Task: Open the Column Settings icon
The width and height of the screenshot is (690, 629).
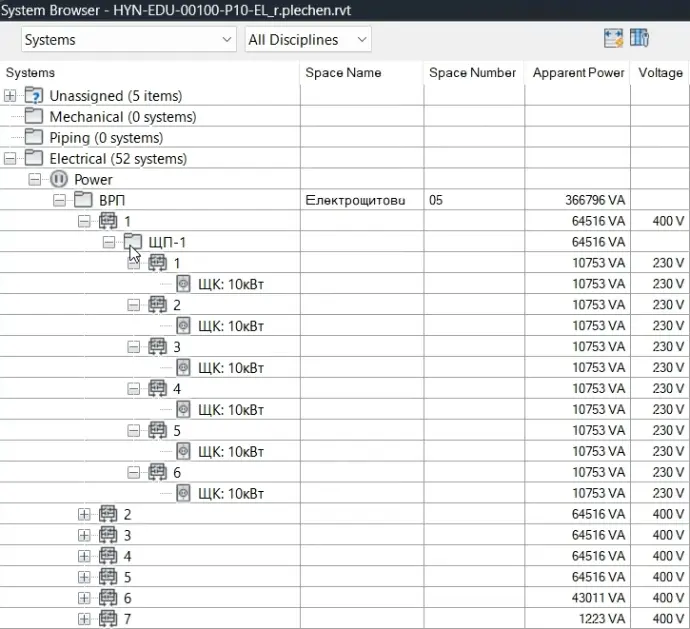Action: click(640, 39)
